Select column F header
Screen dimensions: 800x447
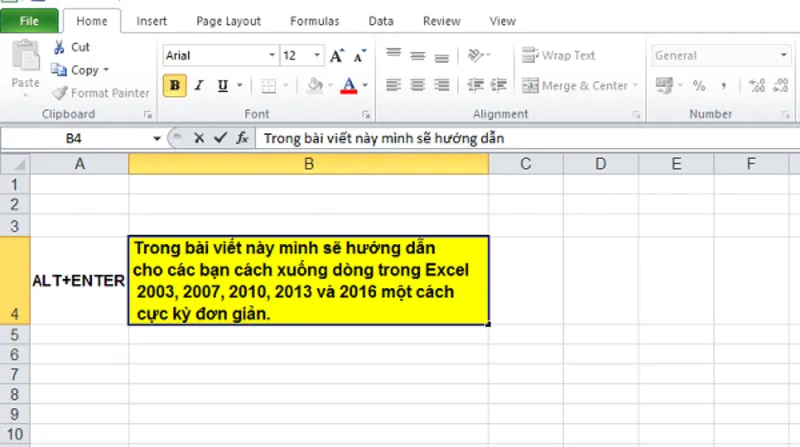(751, 164)
